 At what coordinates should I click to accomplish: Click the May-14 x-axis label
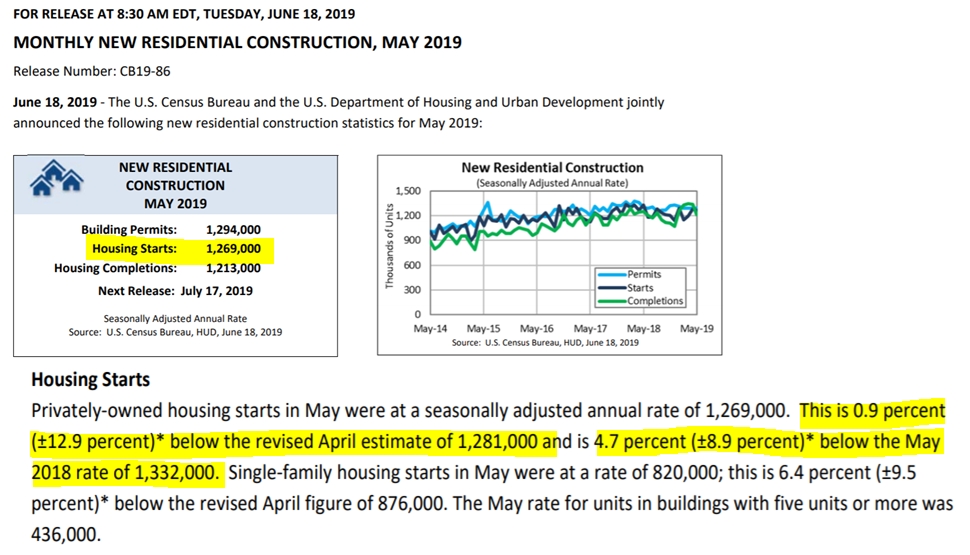431,328
